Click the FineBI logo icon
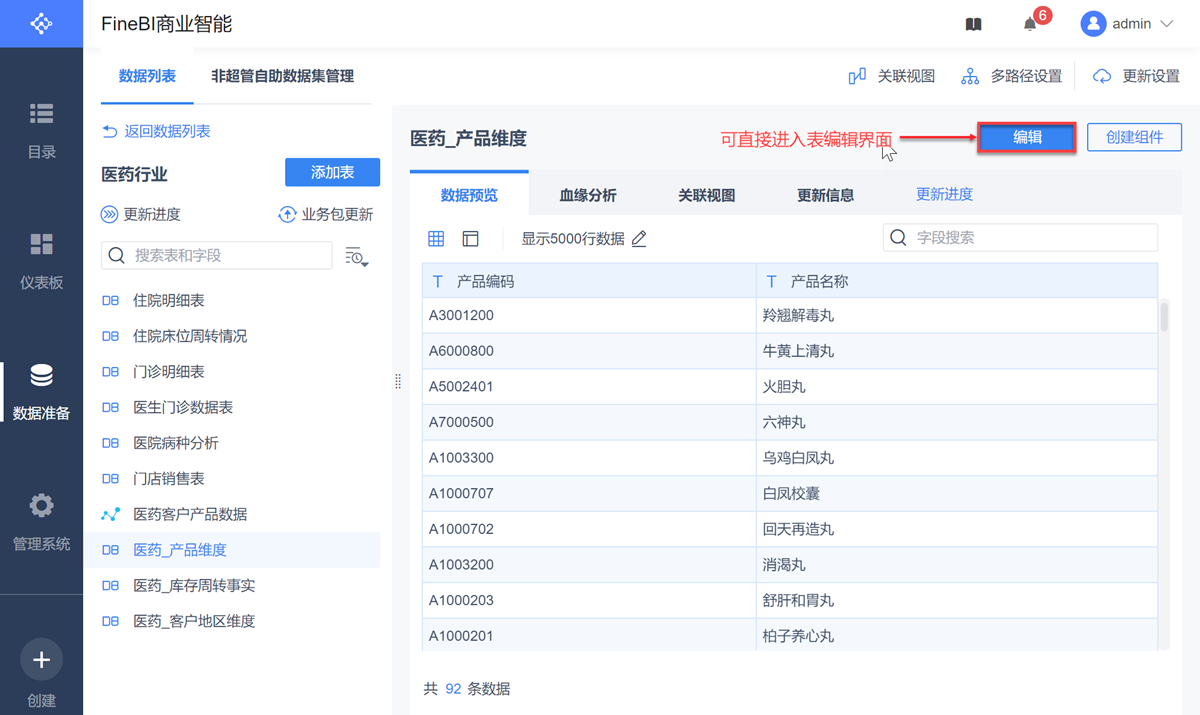 click(x=41, y=23)
